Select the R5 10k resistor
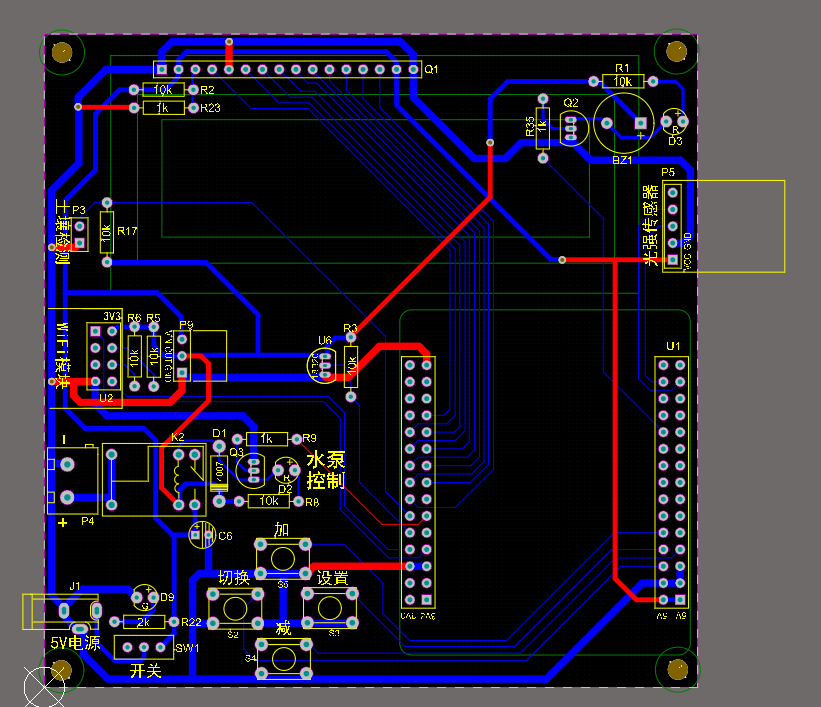 [153, 357]
